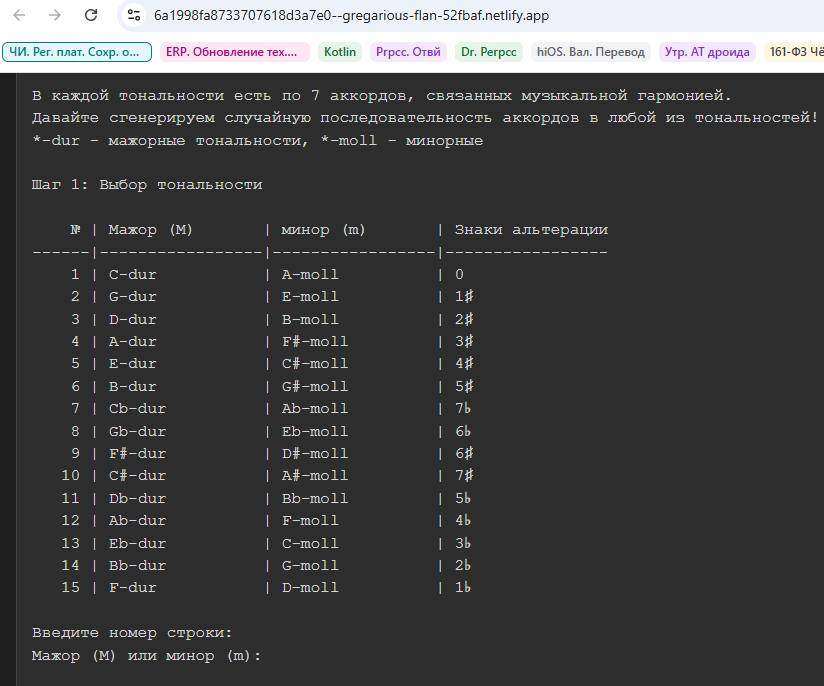Click the Eb-moll cell

[315, 432]
